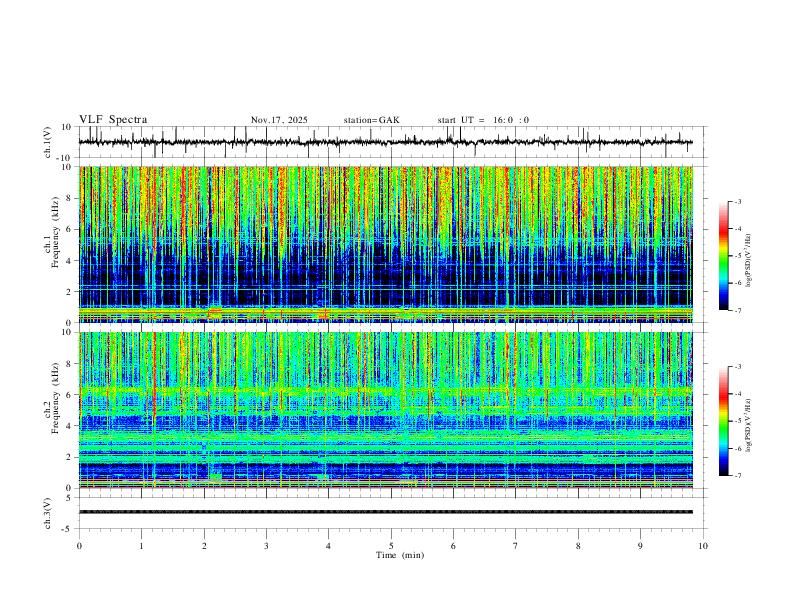Click the log(PSD) label beside ch.2 colorbar
Screen dimensions: 792x612
point(748,425)
